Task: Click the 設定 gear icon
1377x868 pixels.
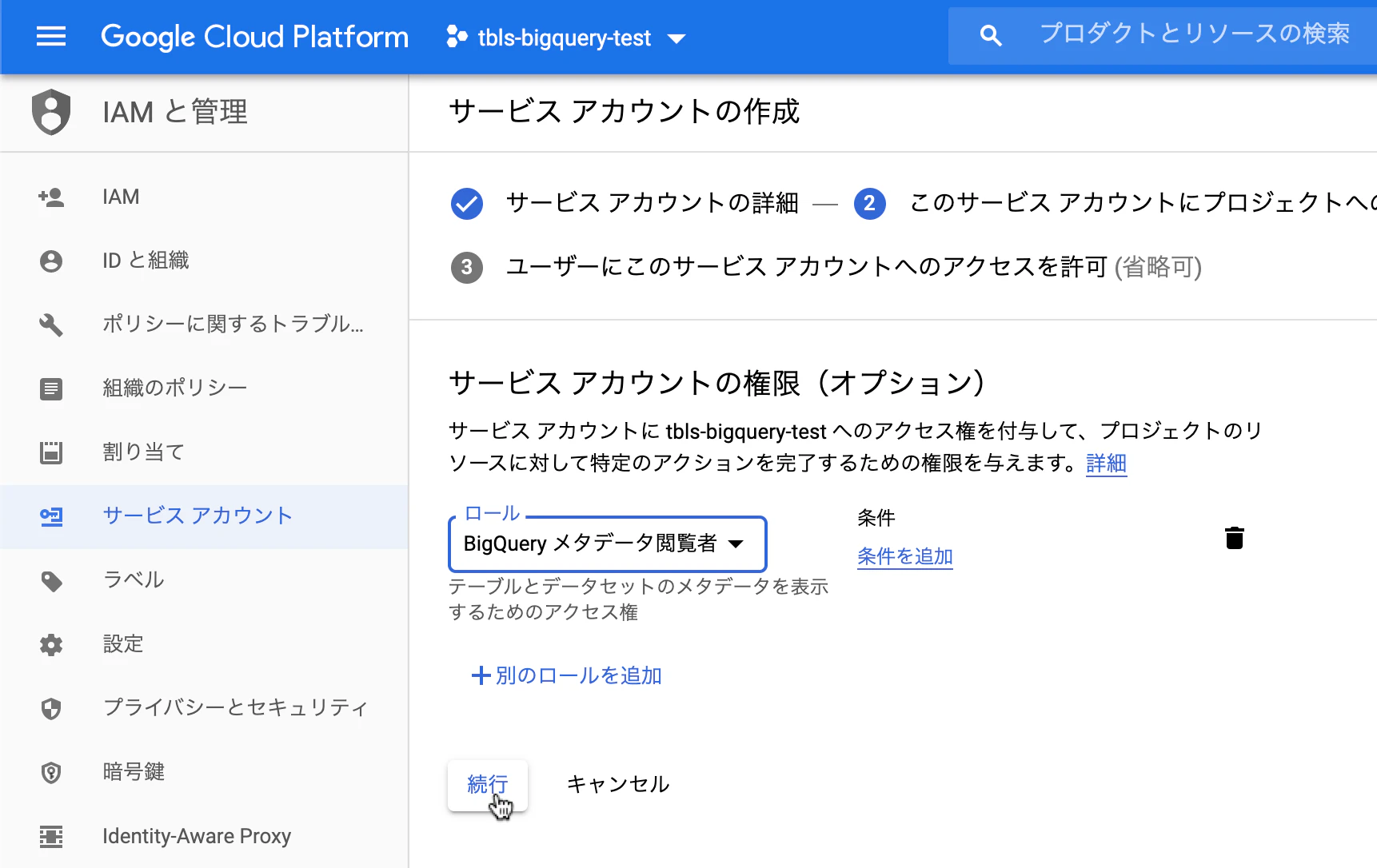Action: point(51,645)
